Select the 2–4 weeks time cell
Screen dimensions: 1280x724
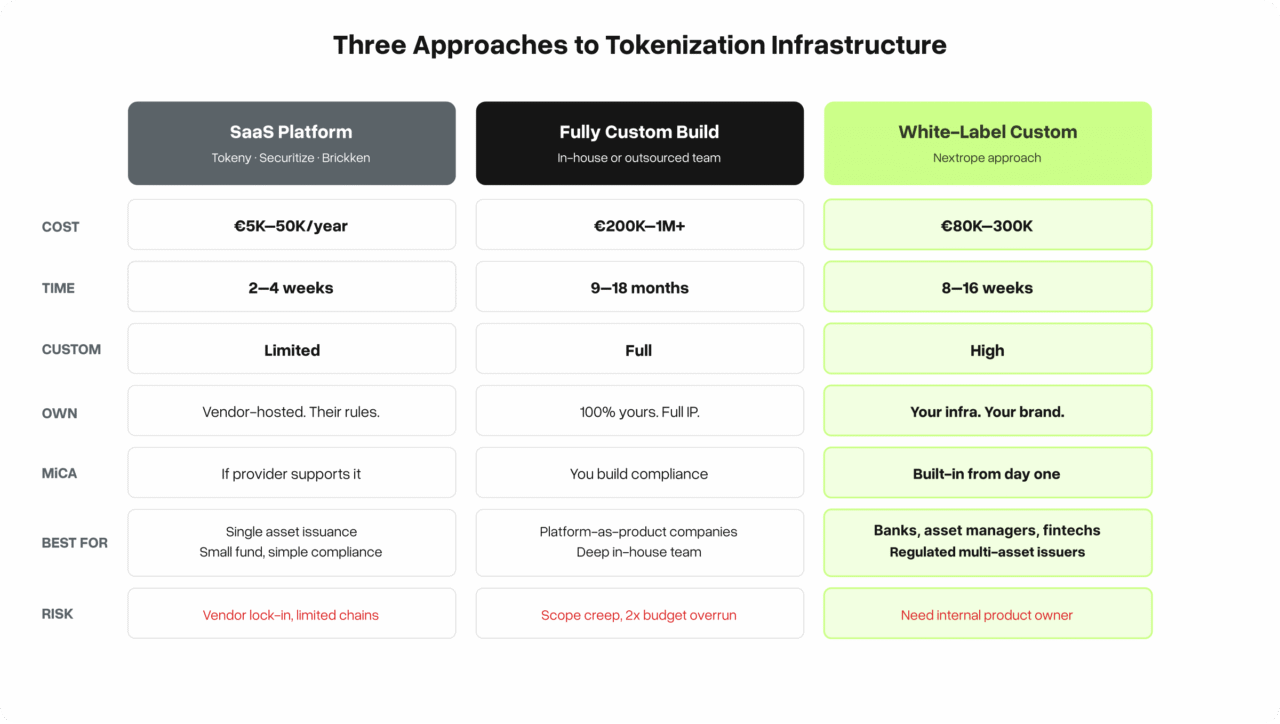point(291,287)
